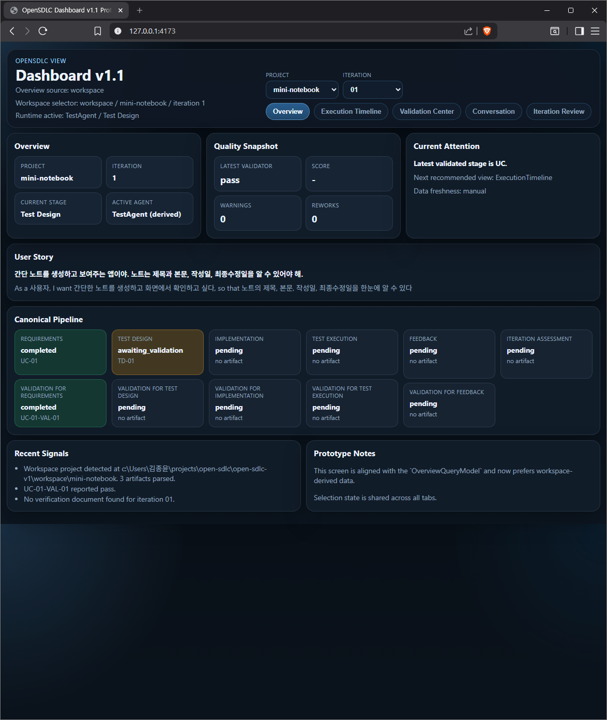
Task: Click the Requirements completed pipeline card
Action: point(61,352)
